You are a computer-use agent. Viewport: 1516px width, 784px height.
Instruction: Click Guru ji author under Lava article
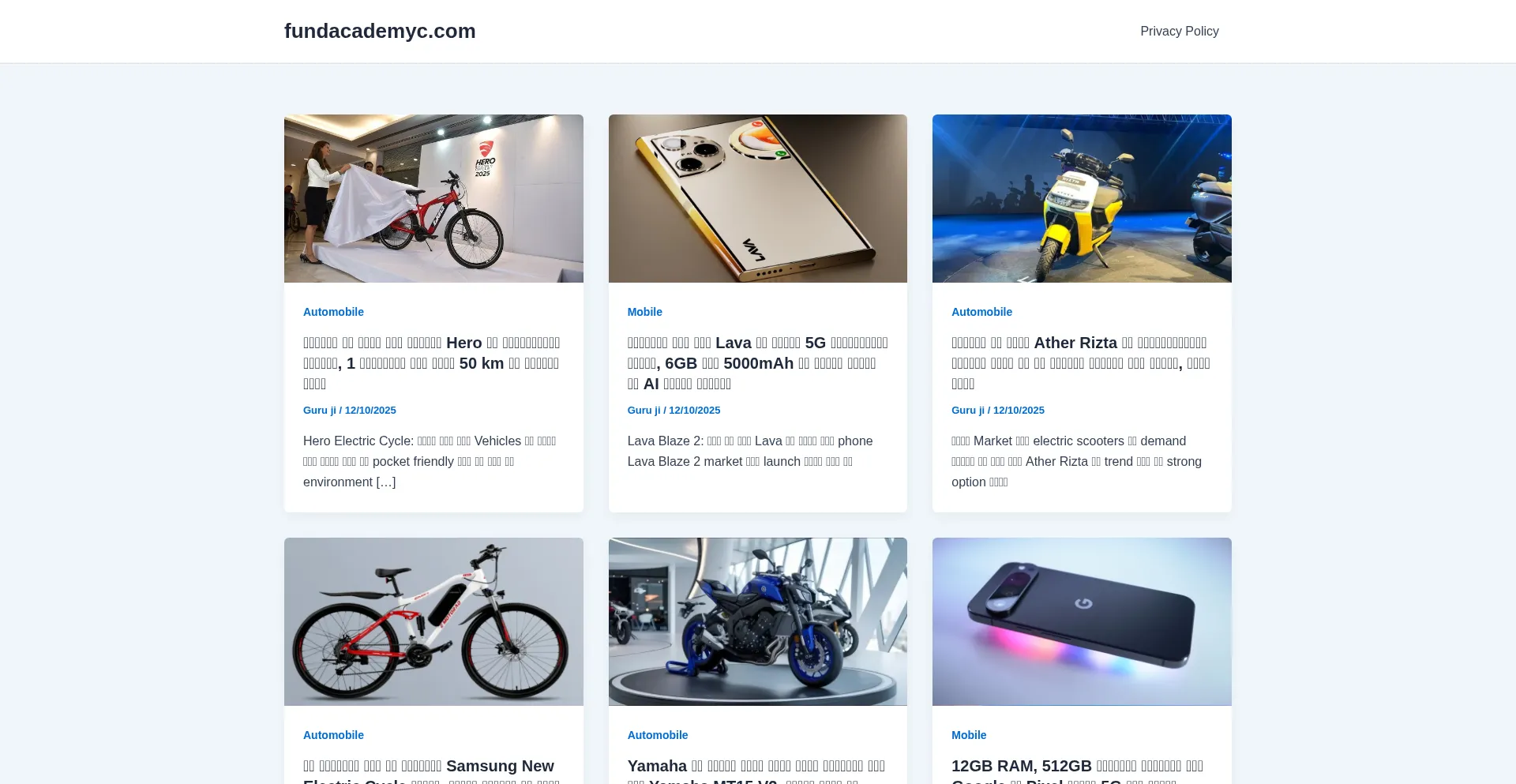coord(644,411)
